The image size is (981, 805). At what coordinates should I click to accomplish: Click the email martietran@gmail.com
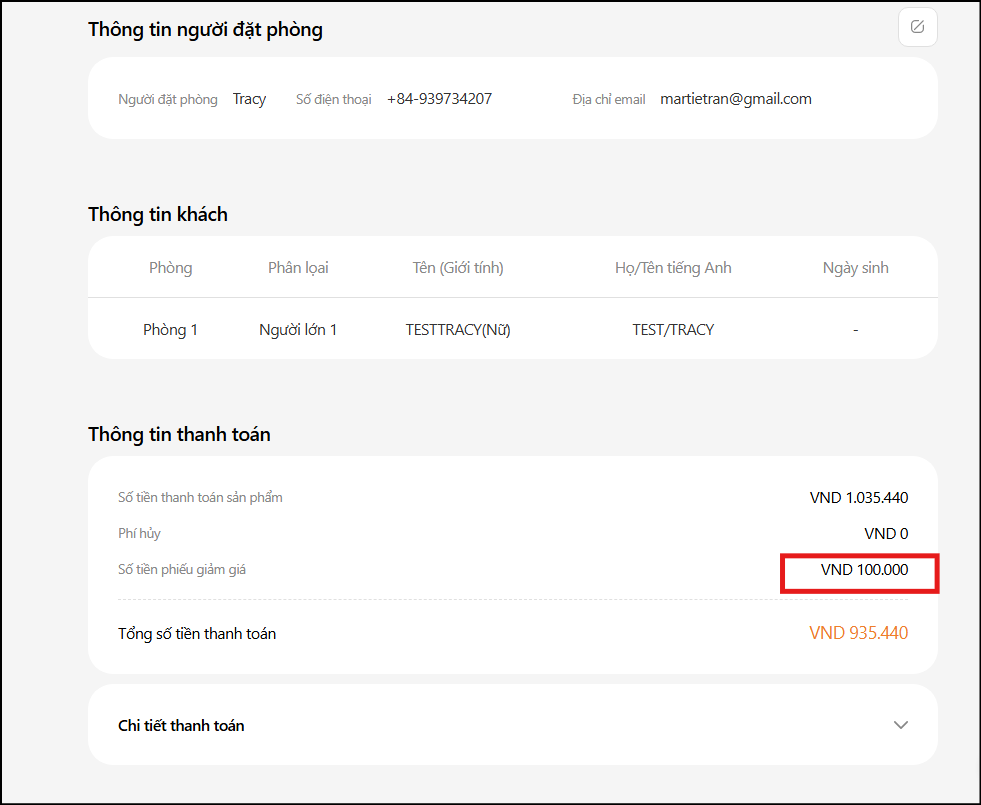(x=736, y=99)
